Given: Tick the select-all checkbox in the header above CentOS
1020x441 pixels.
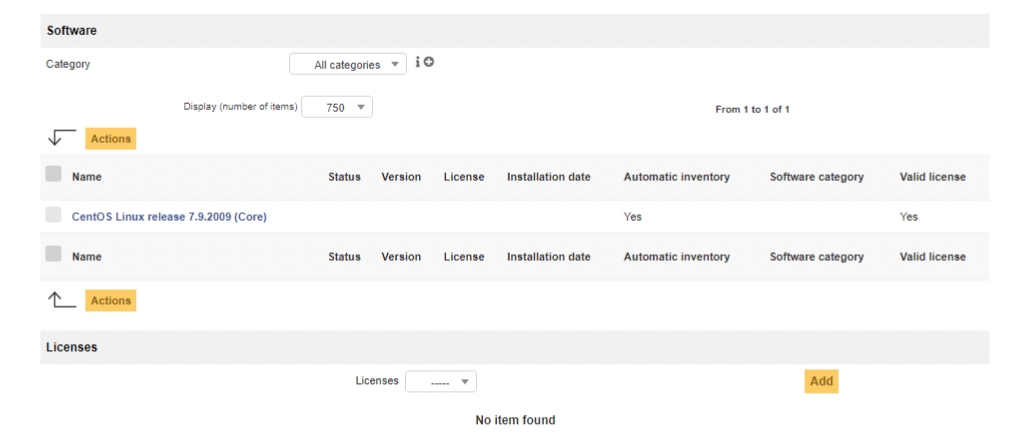Looking at the screenshot, I should pyautogui.click(x=53, y=174).
